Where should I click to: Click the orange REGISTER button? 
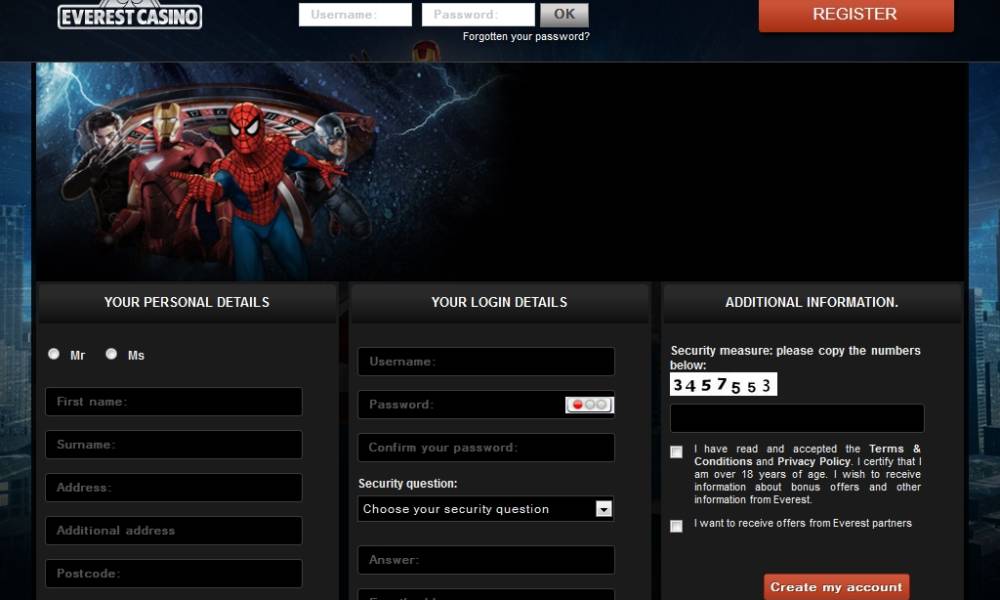(x=856, y=15)
